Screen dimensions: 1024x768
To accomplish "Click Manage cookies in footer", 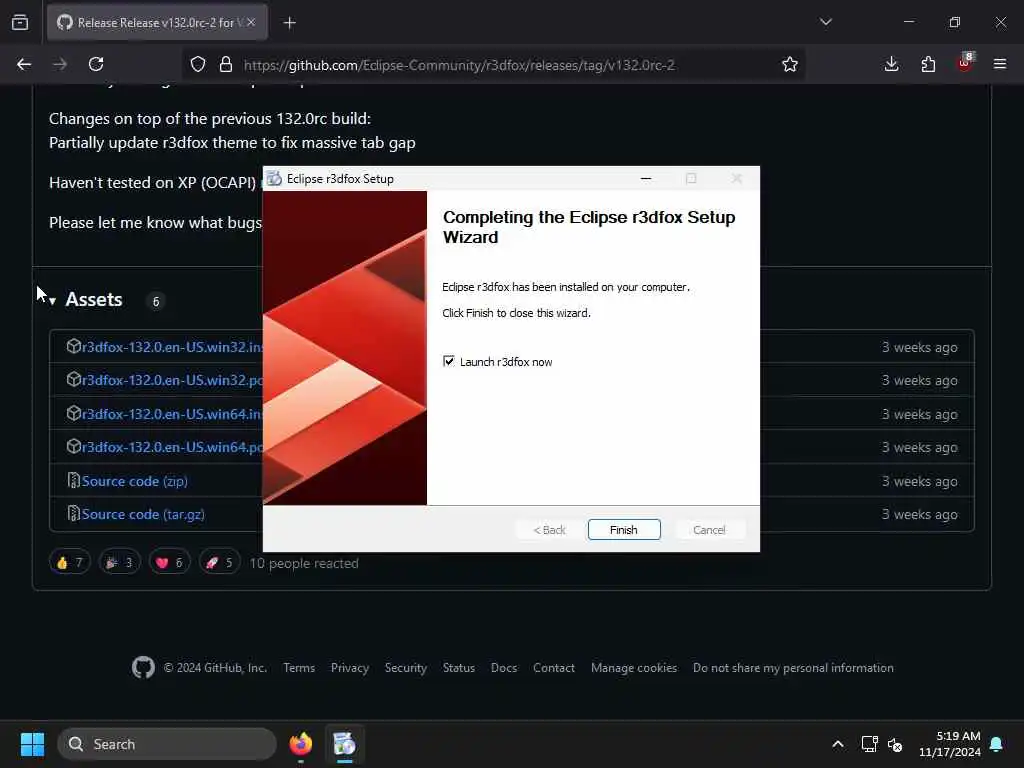I will (x=633, y=667).
